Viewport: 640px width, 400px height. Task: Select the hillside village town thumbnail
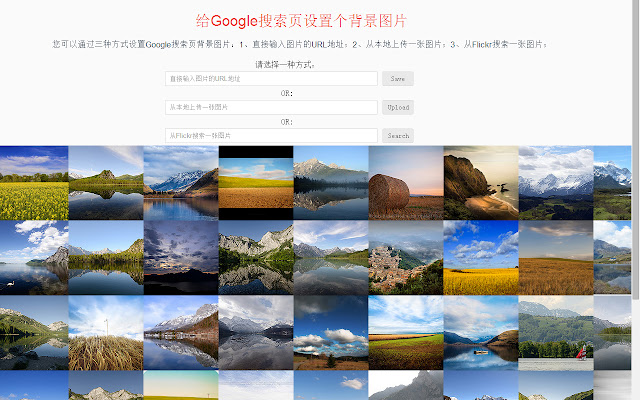point(406,258)
